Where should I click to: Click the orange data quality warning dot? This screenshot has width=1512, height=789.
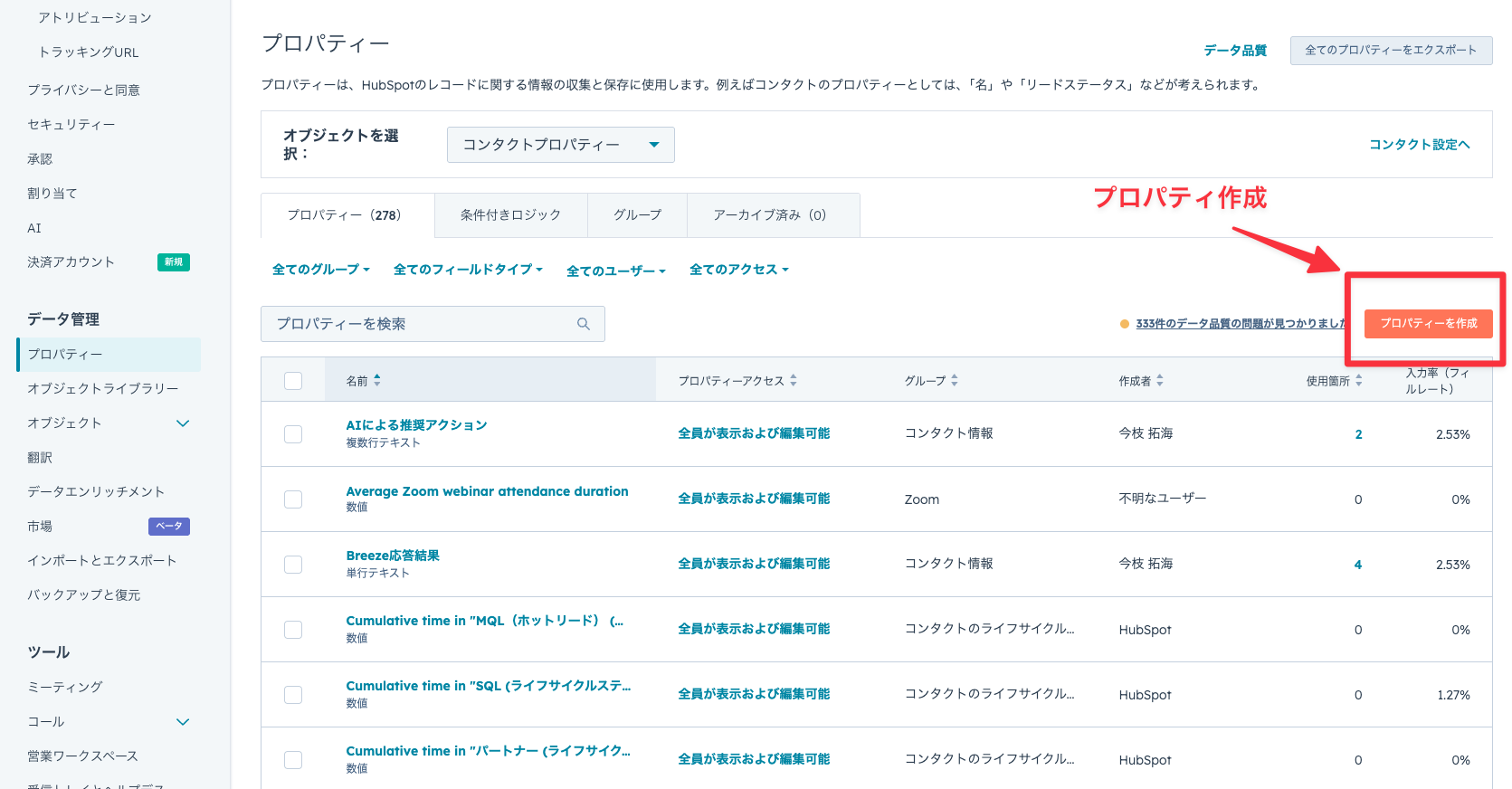click(1125, 324)
